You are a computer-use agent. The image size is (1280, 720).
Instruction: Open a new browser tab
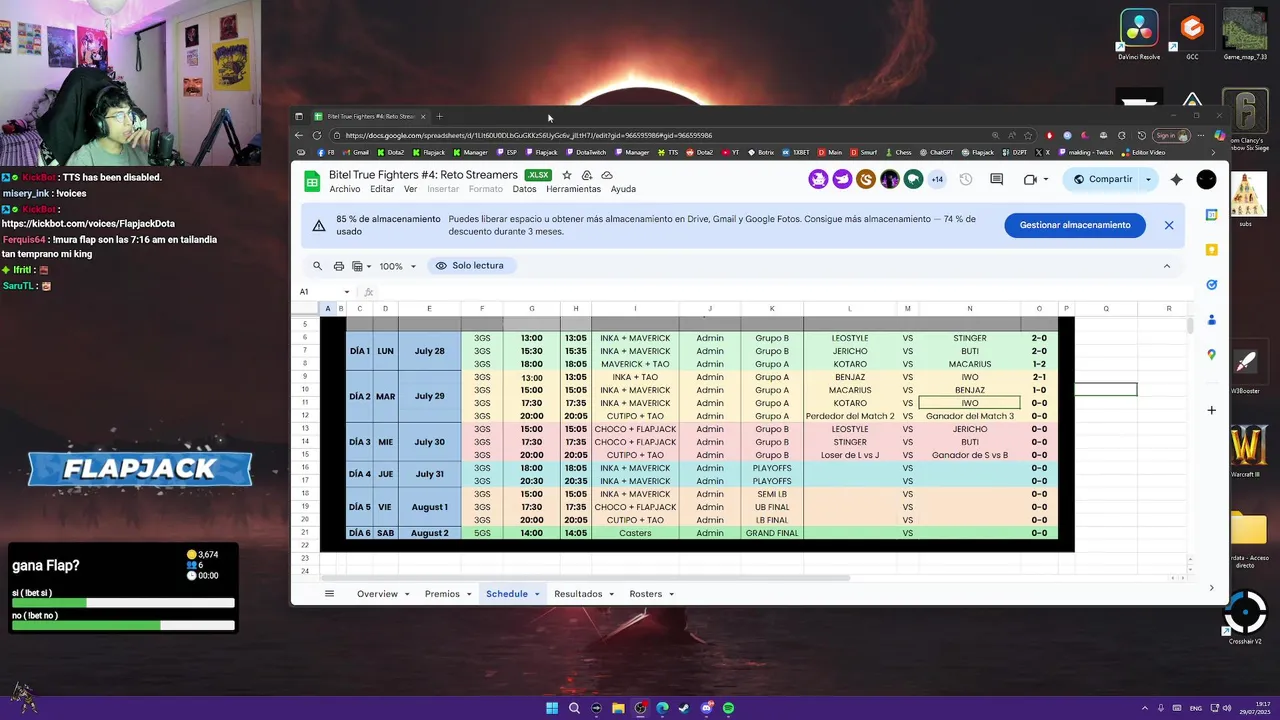tap(439, 116)
